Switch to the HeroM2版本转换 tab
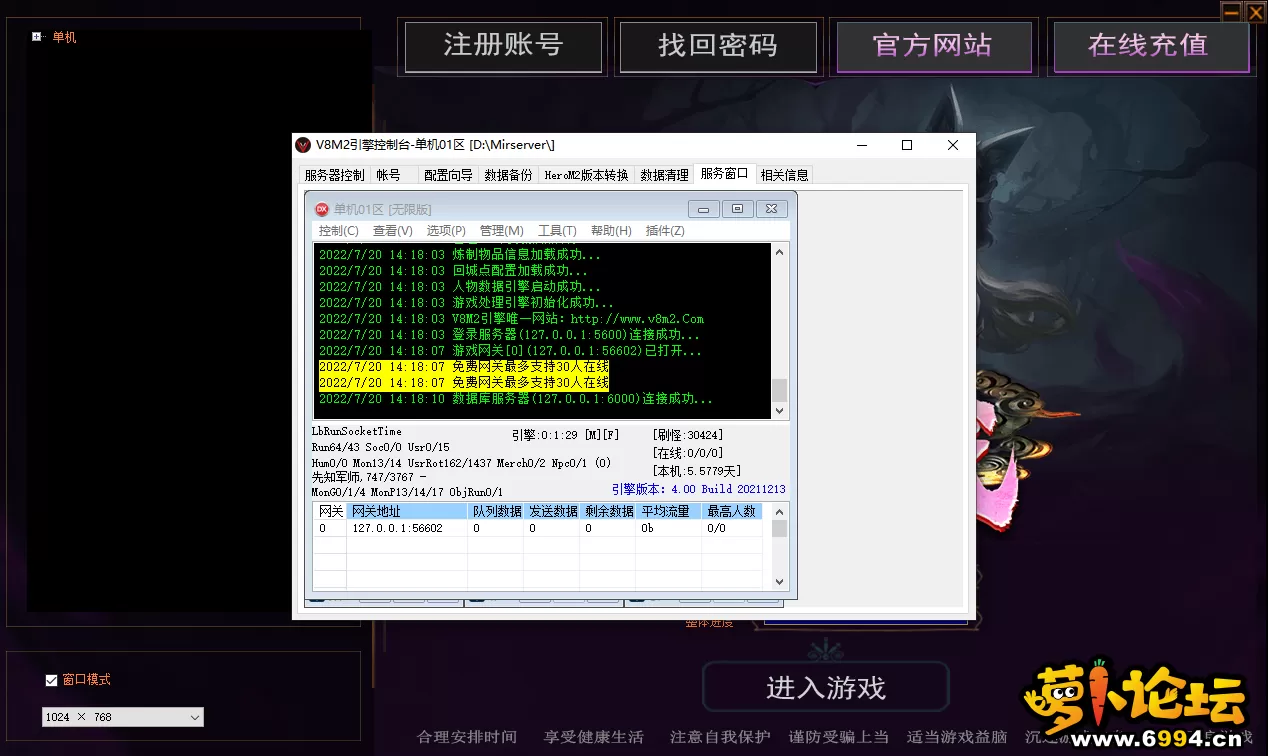 pyautogui.click(x=586, y=175)
